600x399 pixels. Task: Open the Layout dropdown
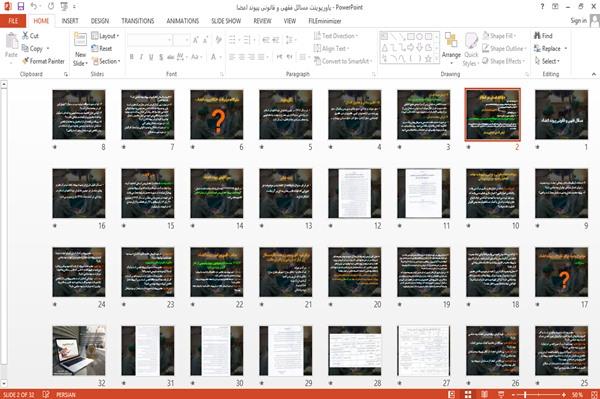coord(105,36)
